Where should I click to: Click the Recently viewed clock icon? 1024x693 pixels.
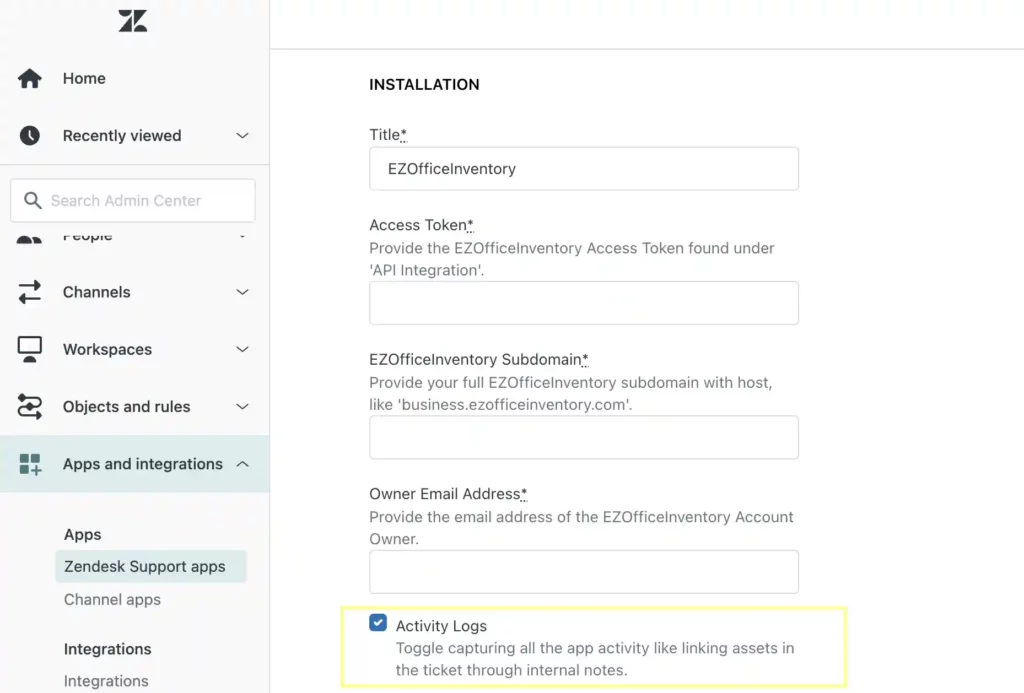click(x=30, y=135)
